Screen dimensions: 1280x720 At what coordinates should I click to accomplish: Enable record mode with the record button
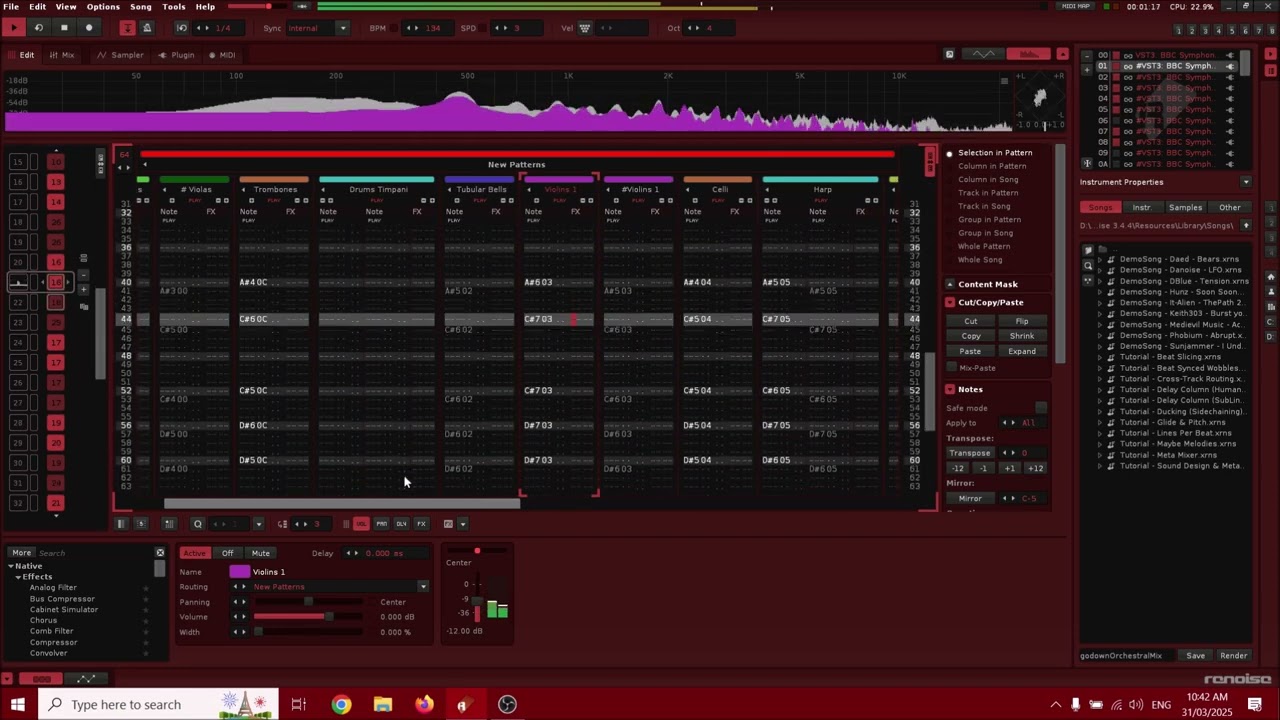89,28
